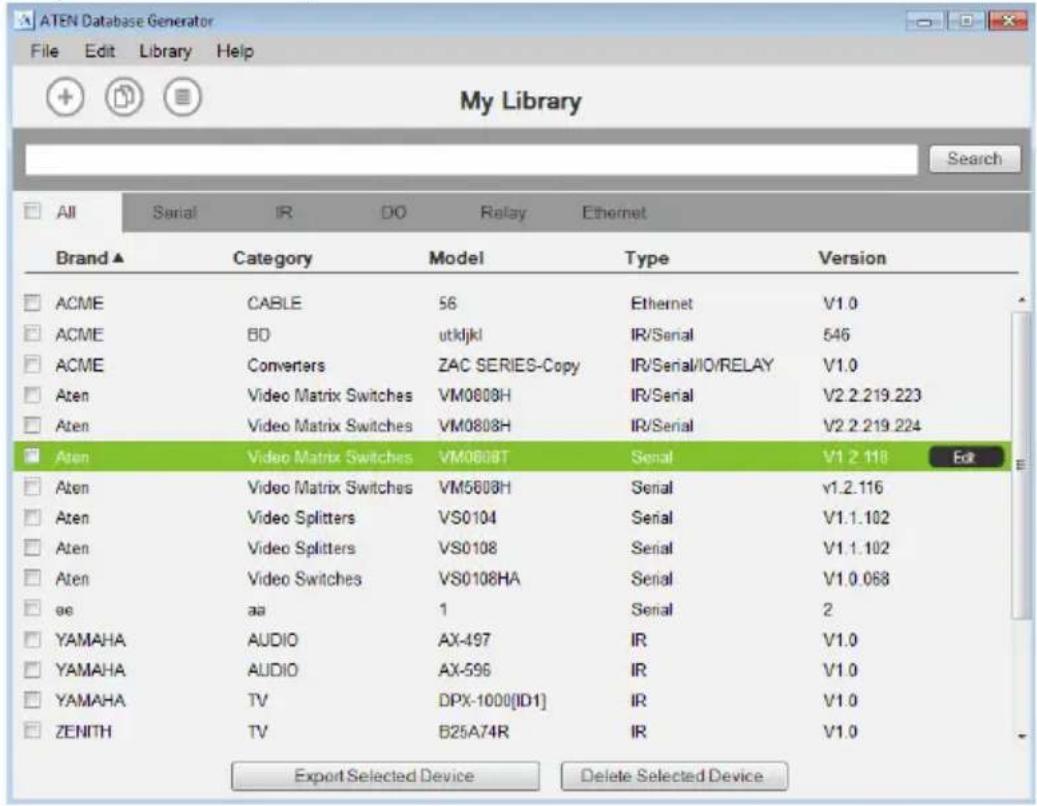This screenshot has width=1037, height=806.
Task: Click Edit on the VM0808T row
Action: [x=966, y=457]
